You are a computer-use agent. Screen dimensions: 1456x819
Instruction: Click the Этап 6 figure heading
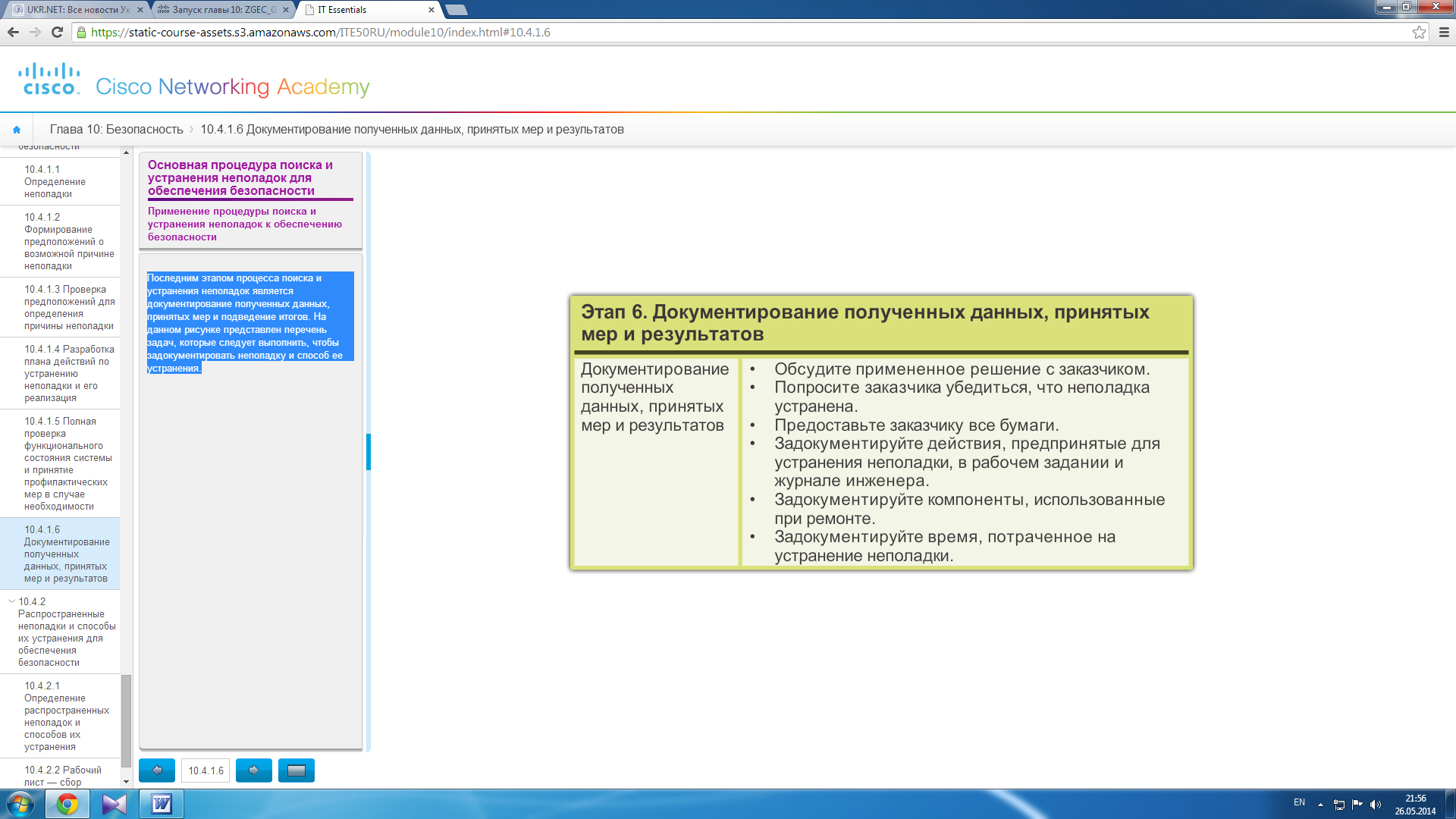coord(865,323)
